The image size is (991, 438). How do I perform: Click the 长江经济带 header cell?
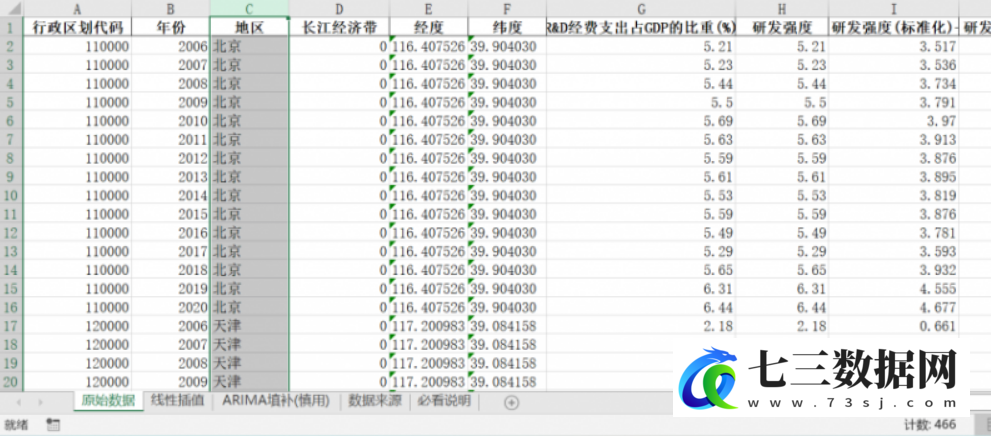pyautogui.click(x=339, y=27)
